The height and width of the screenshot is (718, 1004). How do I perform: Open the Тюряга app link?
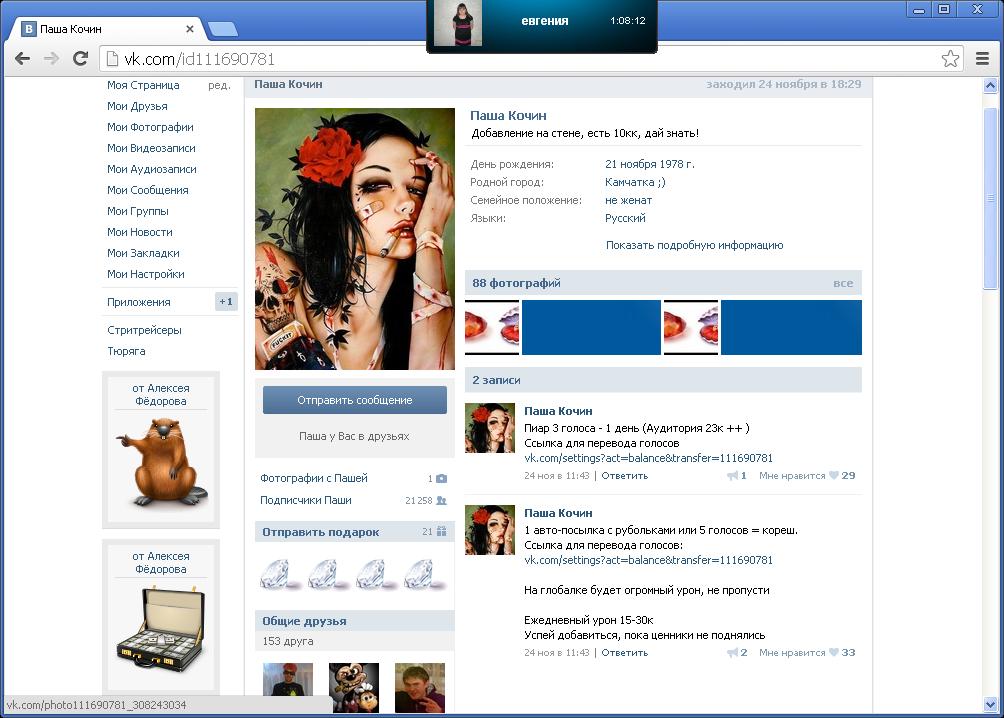click(126, 351)
